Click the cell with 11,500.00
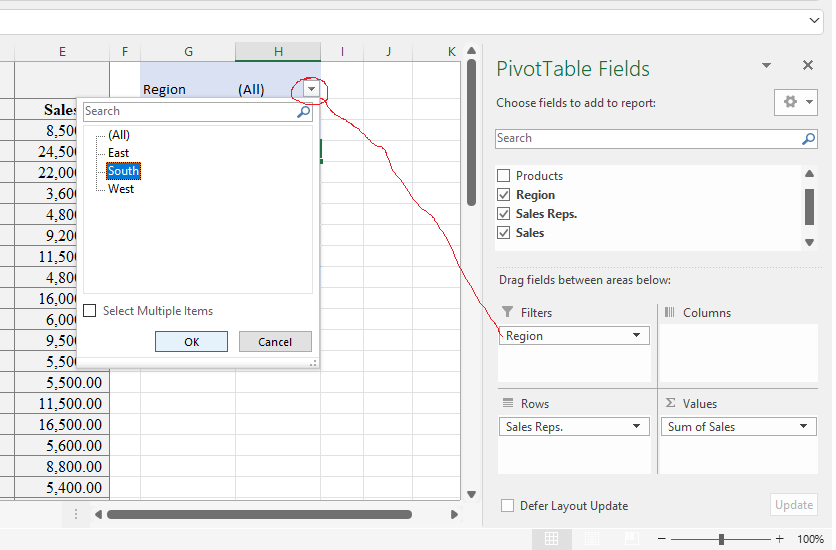 (x=62, y=403)
